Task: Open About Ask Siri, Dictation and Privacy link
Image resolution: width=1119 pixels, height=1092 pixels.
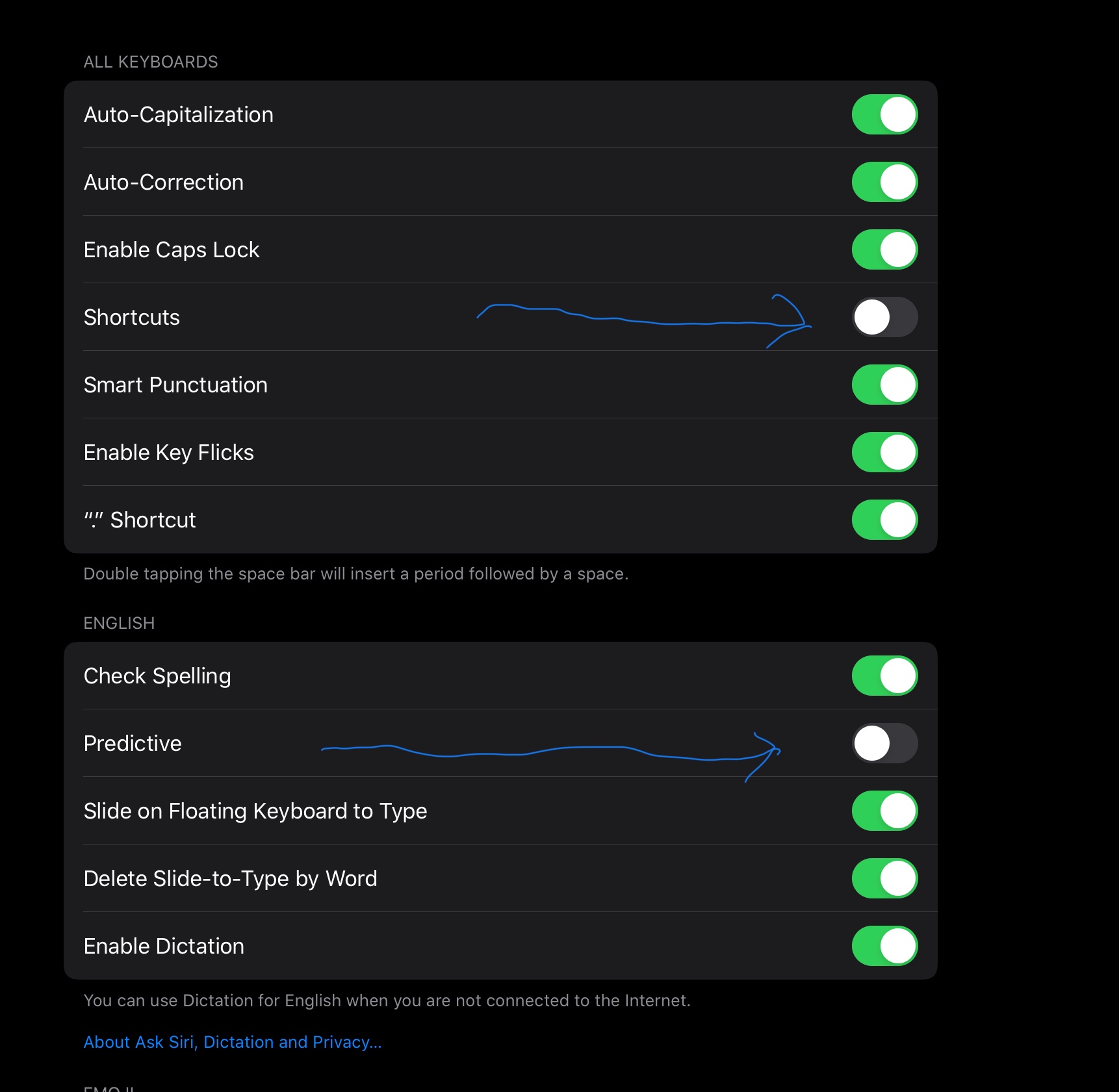Action: point(233,1042)
